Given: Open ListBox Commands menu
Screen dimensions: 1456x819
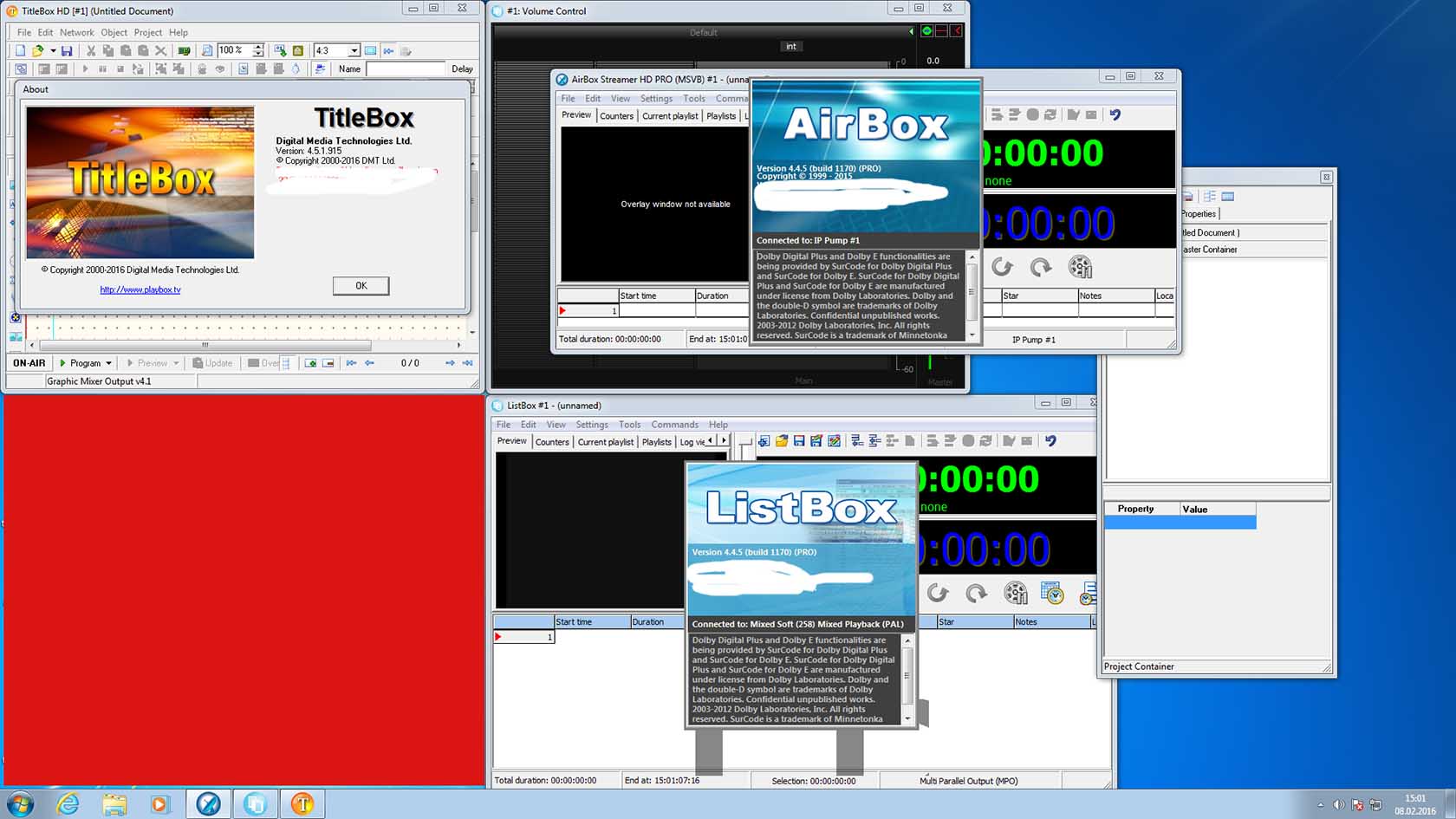Looking at the screenshot, I should [x=674, y=425].
